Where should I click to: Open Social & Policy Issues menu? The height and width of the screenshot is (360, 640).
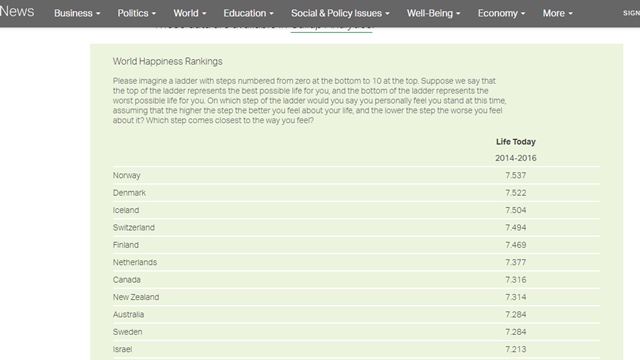point(340,13)
